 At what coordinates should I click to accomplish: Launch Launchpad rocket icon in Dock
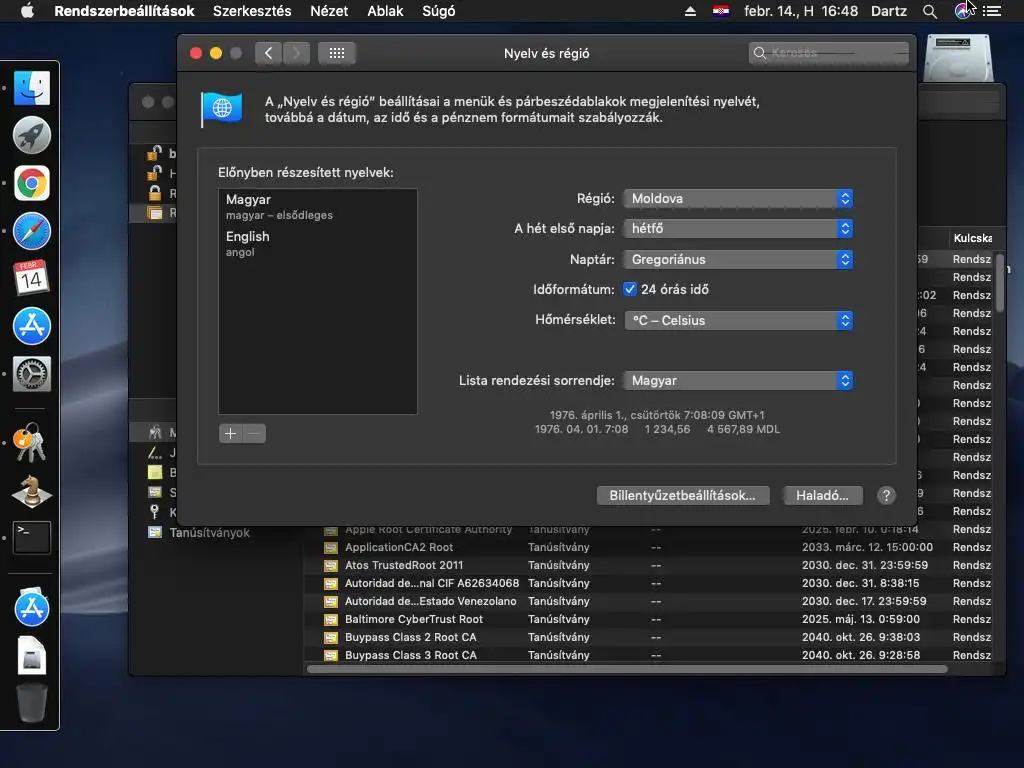coord(31,135)
